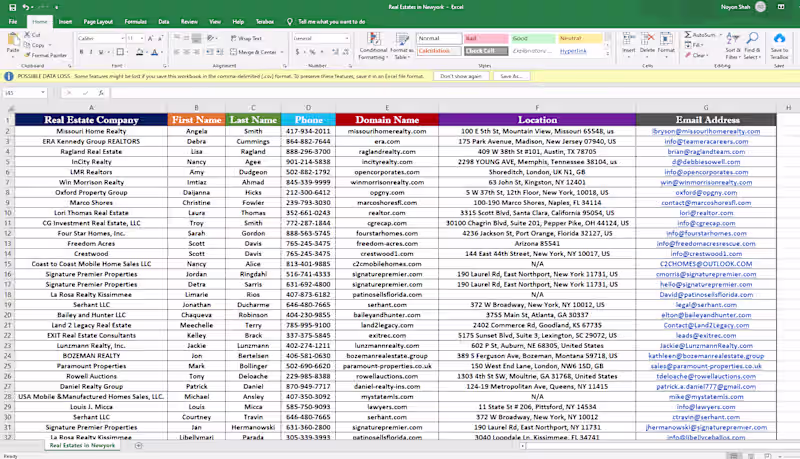This screenshot has width=800, height=459.
Task: Increase font size with the larger A icon
Action: coord(151,38)
